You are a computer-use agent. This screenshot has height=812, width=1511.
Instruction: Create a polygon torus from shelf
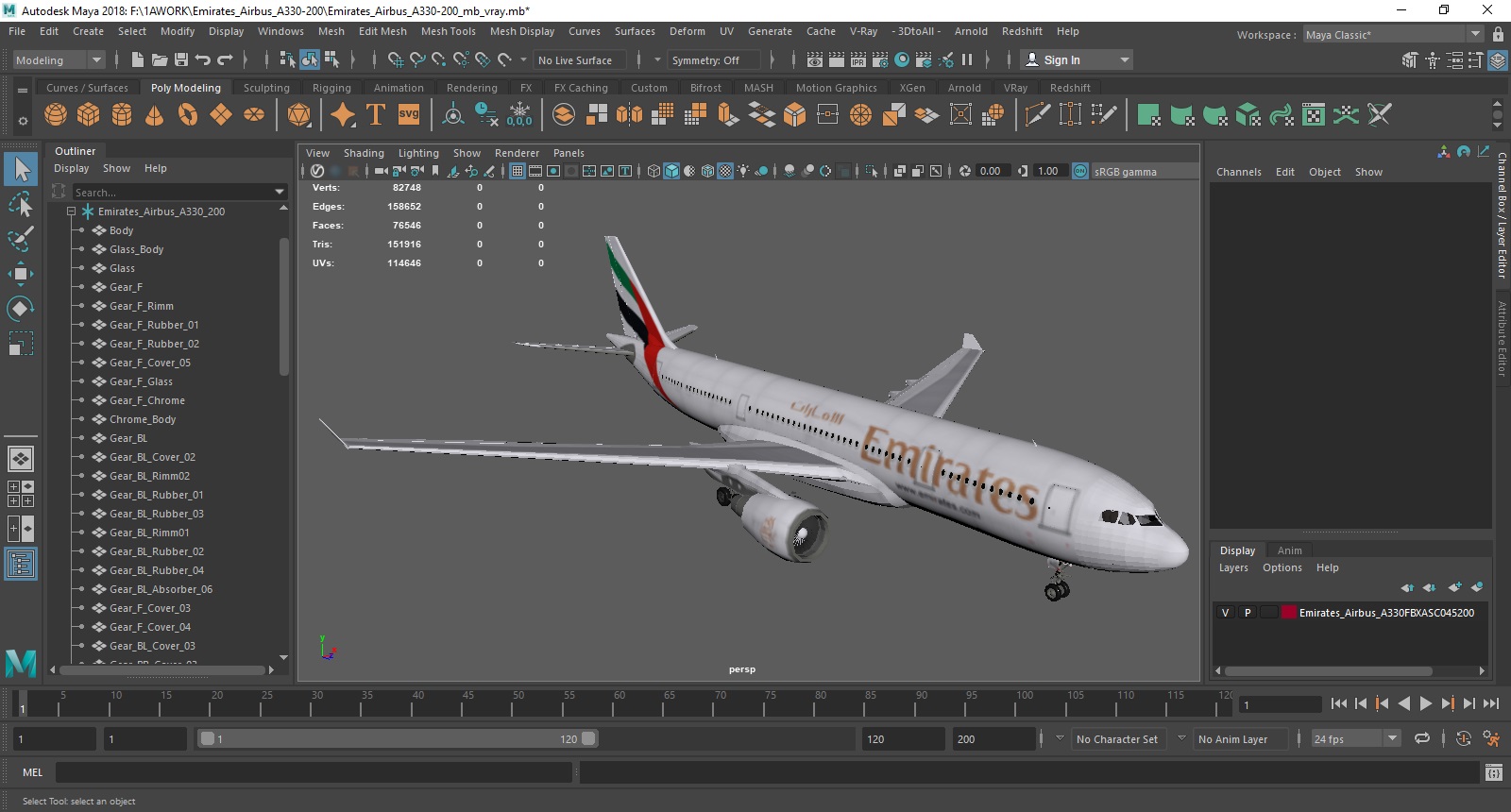(x=188, y=115)
